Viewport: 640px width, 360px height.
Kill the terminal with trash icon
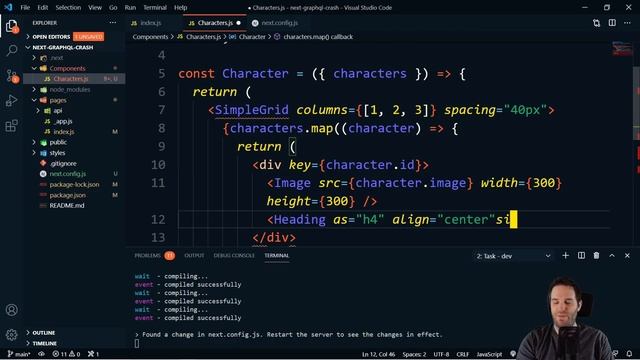(596, 256)
